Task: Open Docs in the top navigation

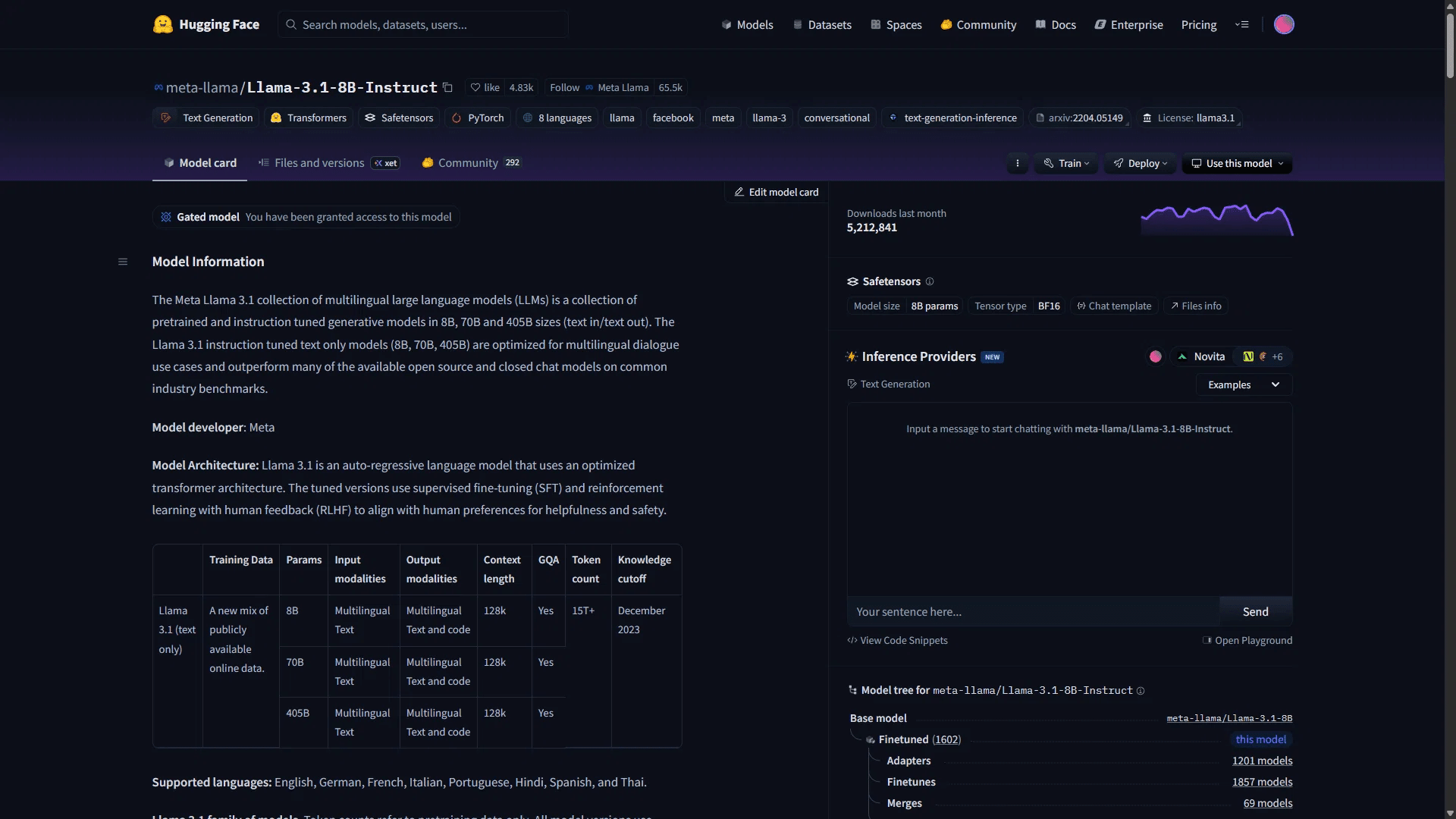Action: tap(1056, 24)
